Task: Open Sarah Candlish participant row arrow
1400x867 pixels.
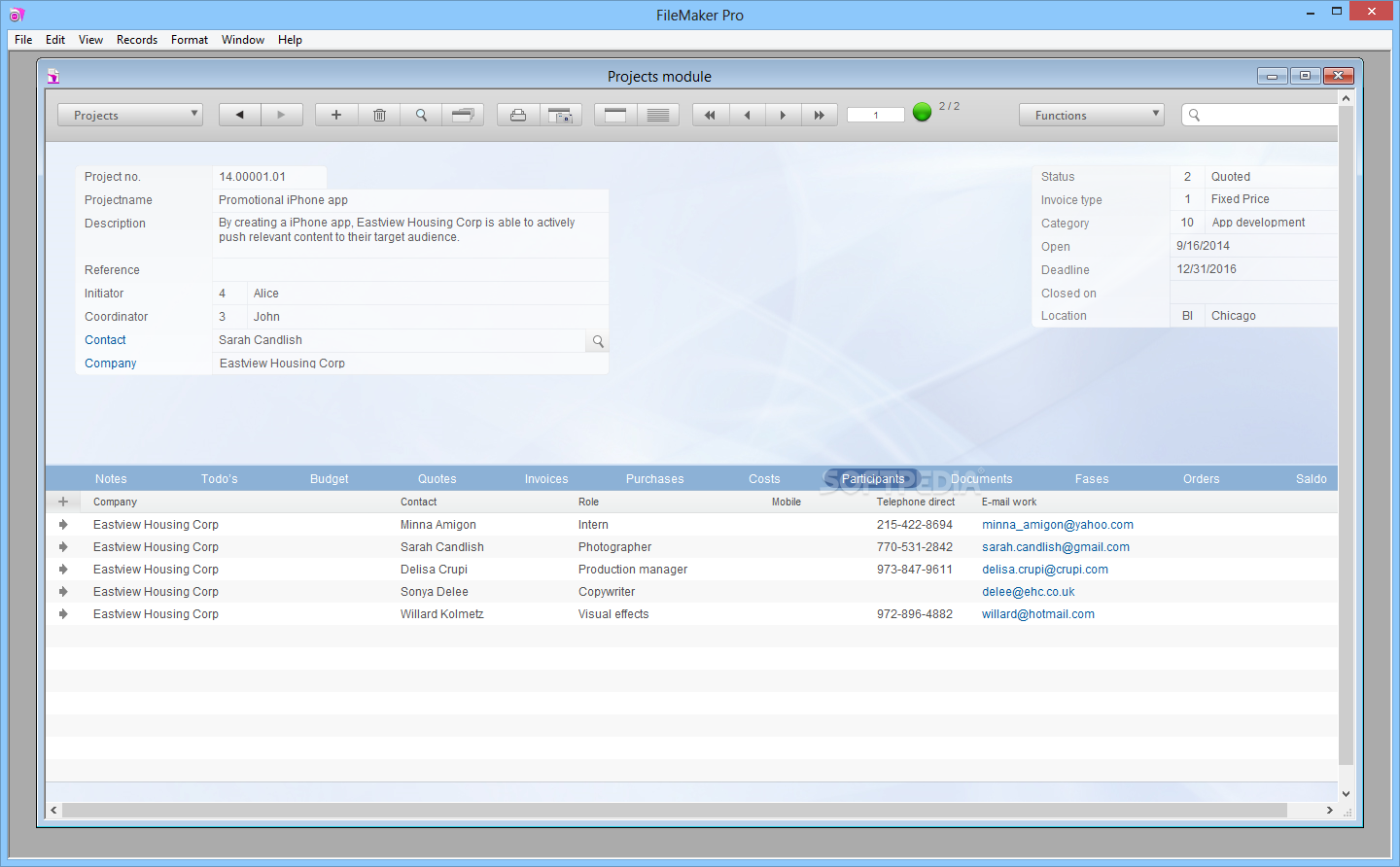Action: 63,547
